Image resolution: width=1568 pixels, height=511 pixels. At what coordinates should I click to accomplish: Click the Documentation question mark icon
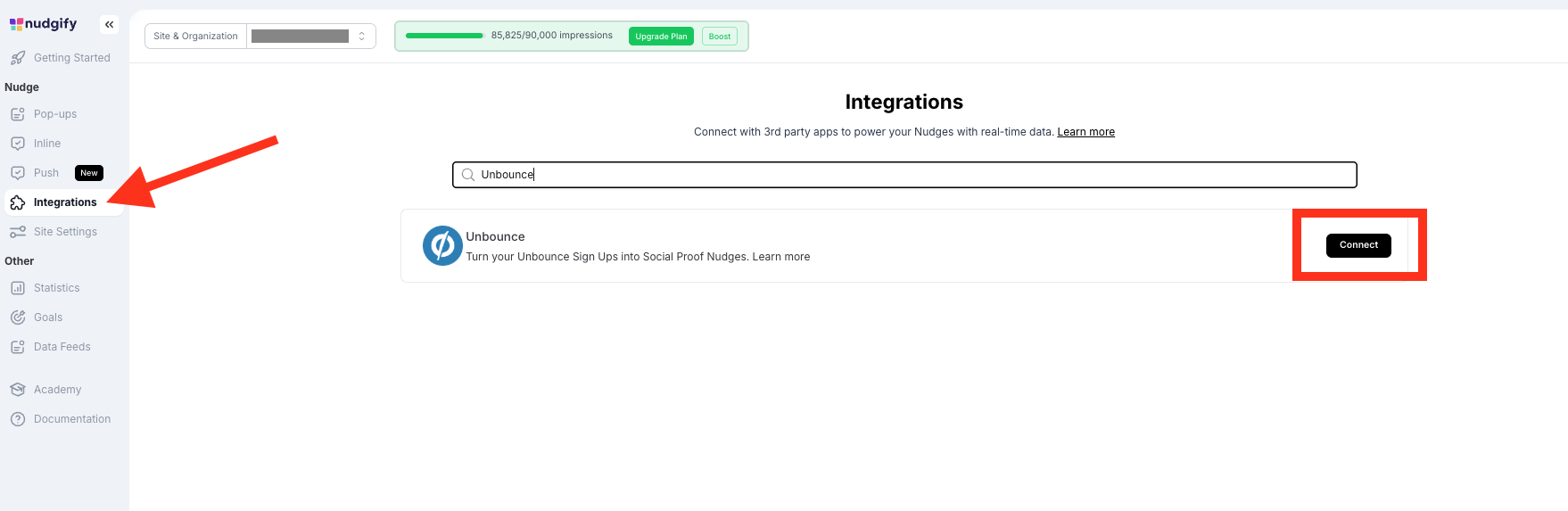18,419
